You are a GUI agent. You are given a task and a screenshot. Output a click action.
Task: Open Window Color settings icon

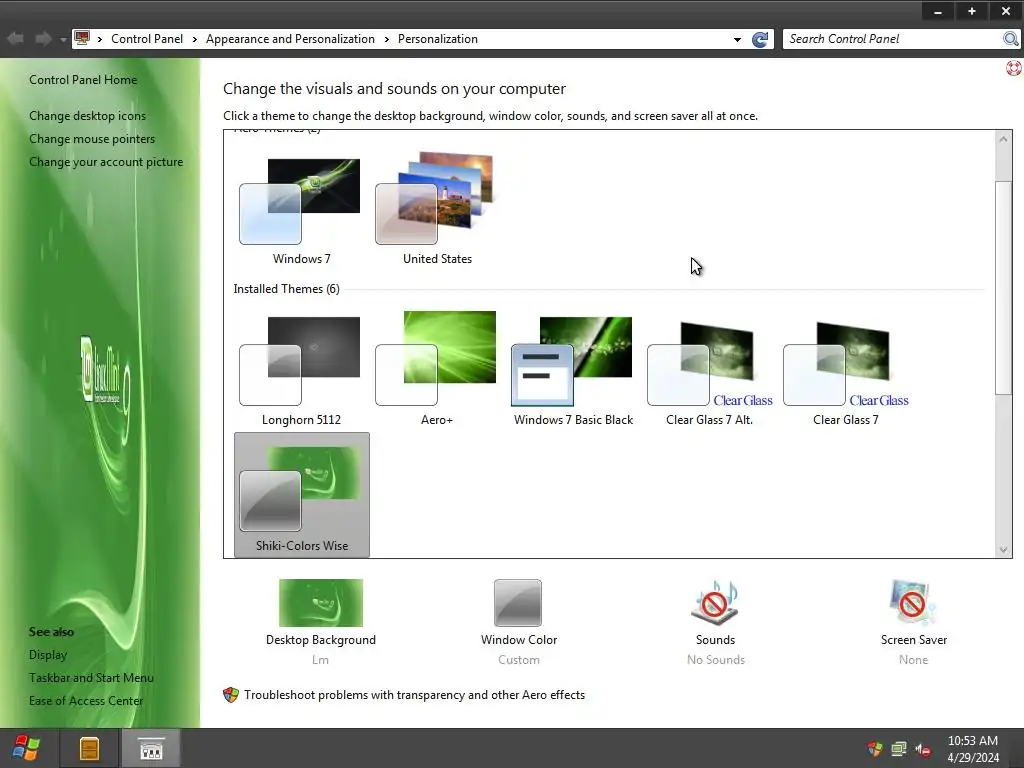click(518, 603)
